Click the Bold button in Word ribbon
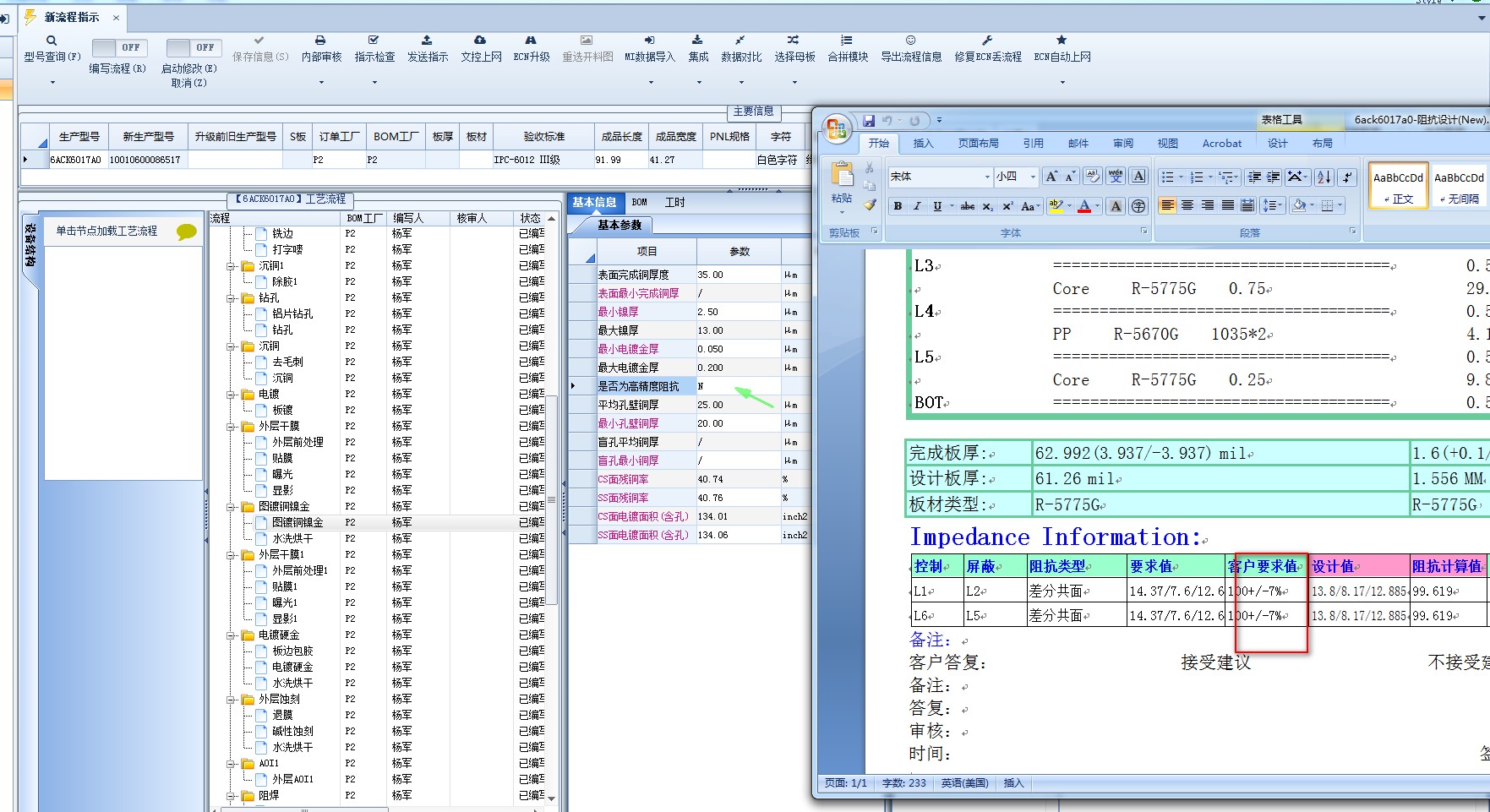This screenshot has height=812, width=1490. pos(898,206)
